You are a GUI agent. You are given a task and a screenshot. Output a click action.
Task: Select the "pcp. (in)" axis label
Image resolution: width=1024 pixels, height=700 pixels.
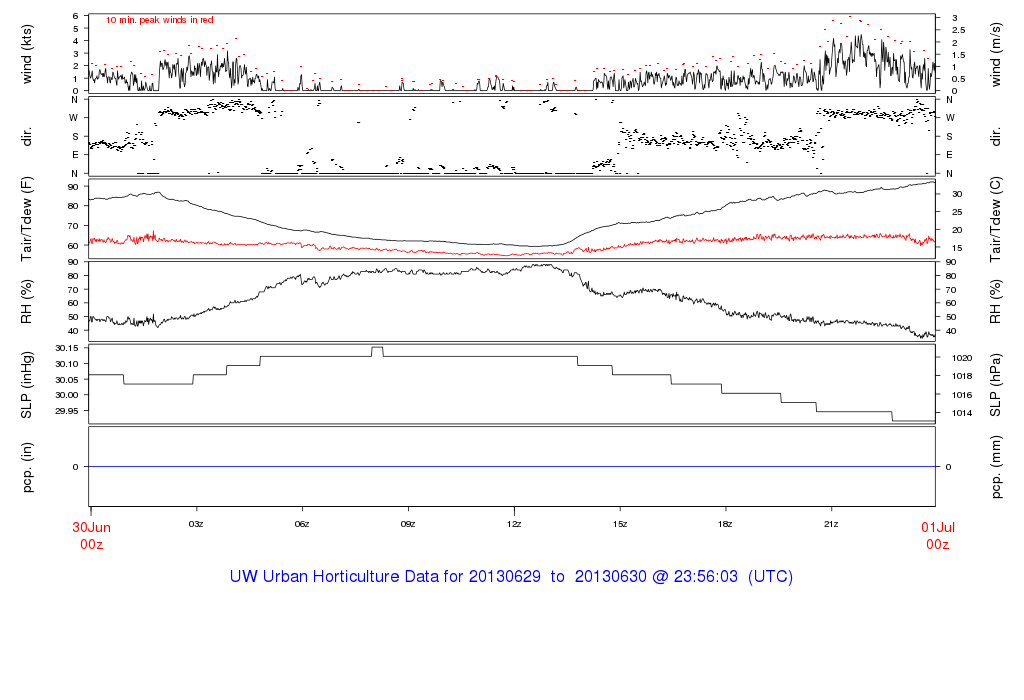[x=27, y=467]
